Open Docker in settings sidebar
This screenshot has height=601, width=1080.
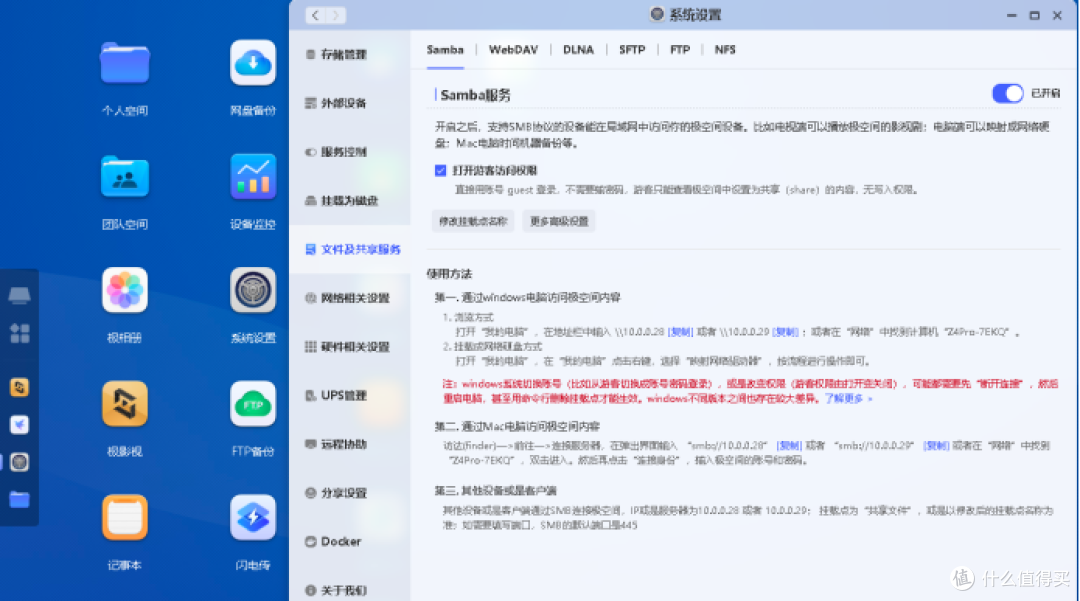point(350,542)
